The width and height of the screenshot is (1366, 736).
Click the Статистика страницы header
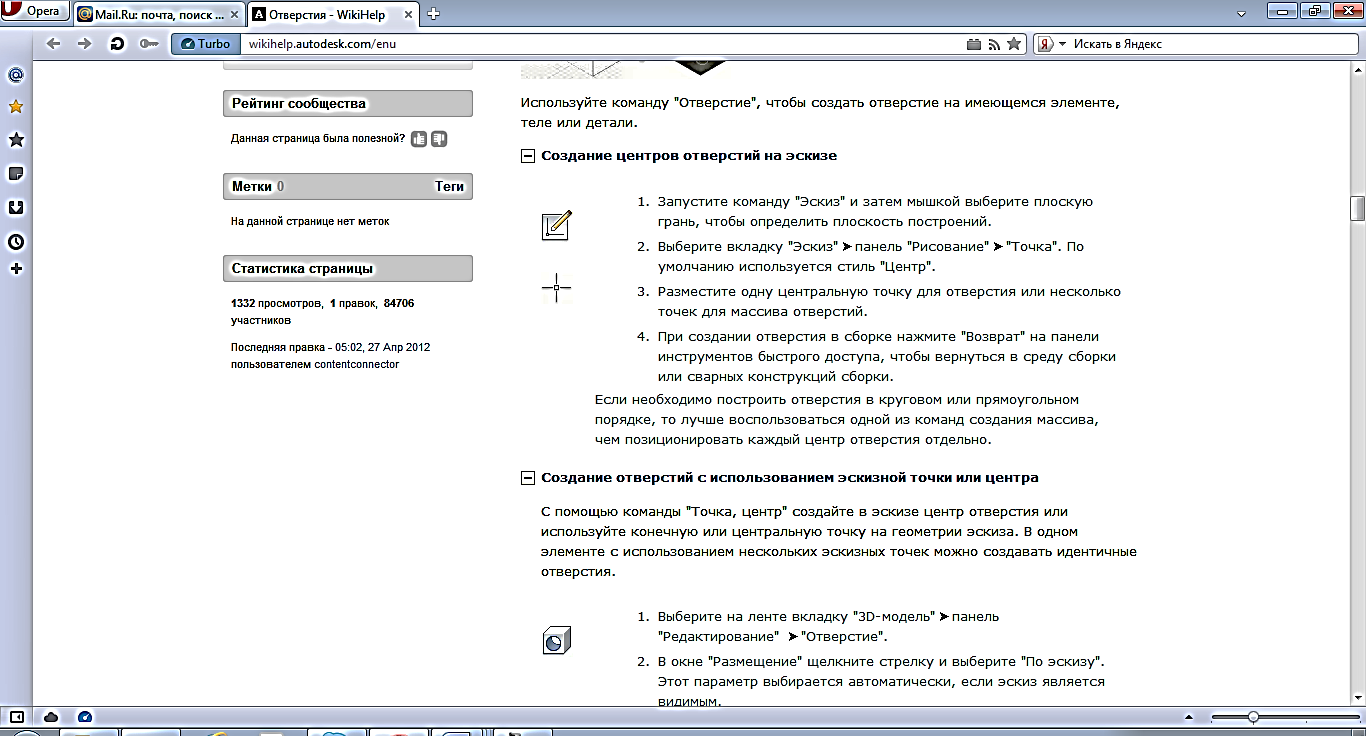[x=348, y=268]
